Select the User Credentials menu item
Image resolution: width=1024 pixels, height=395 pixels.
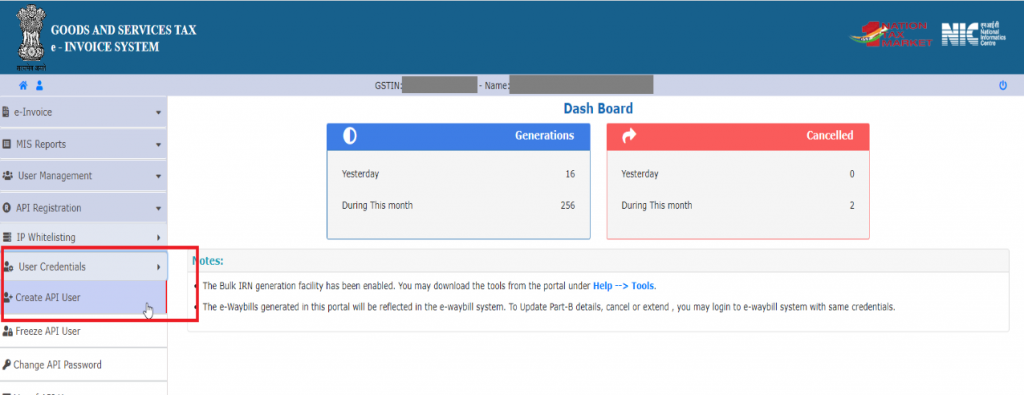pos(84,266)
